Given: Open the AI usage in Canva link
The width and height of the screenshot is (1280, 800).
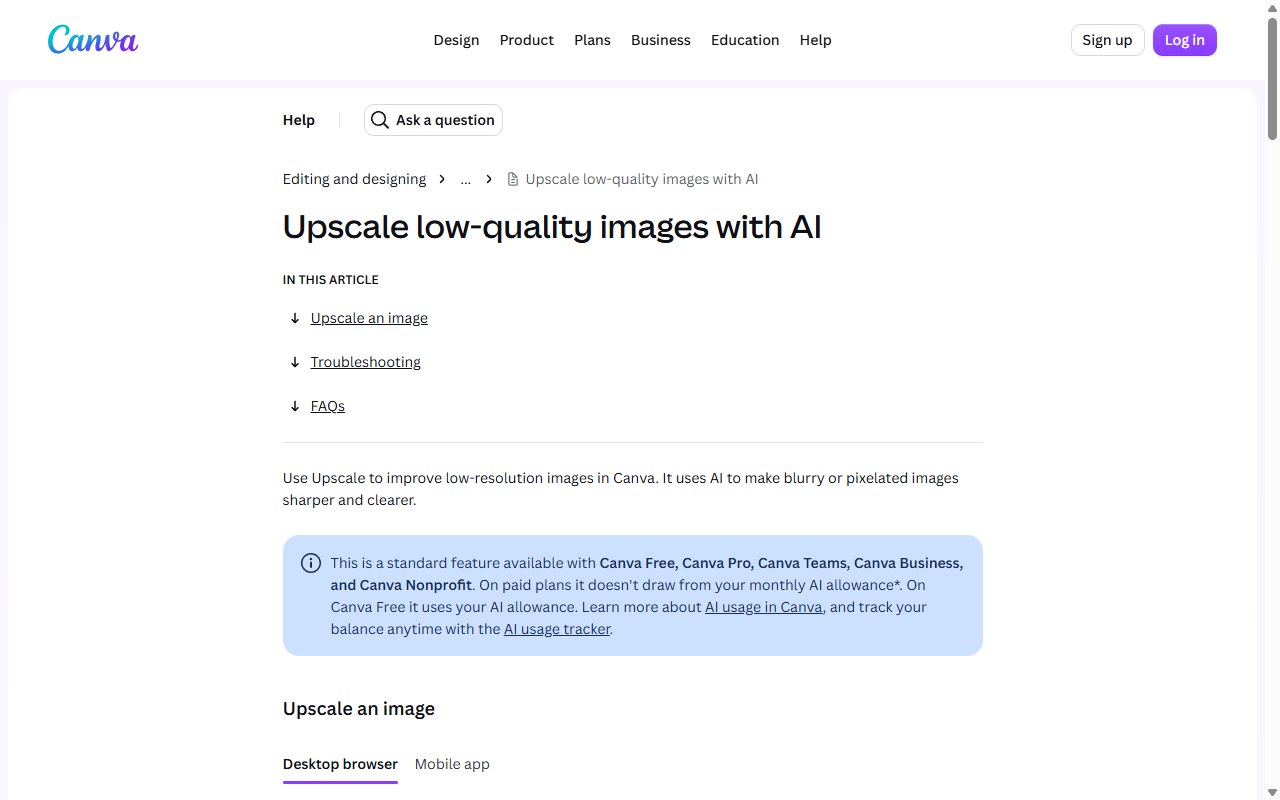Looking at the screenshot, I should [x=764, y=607].
